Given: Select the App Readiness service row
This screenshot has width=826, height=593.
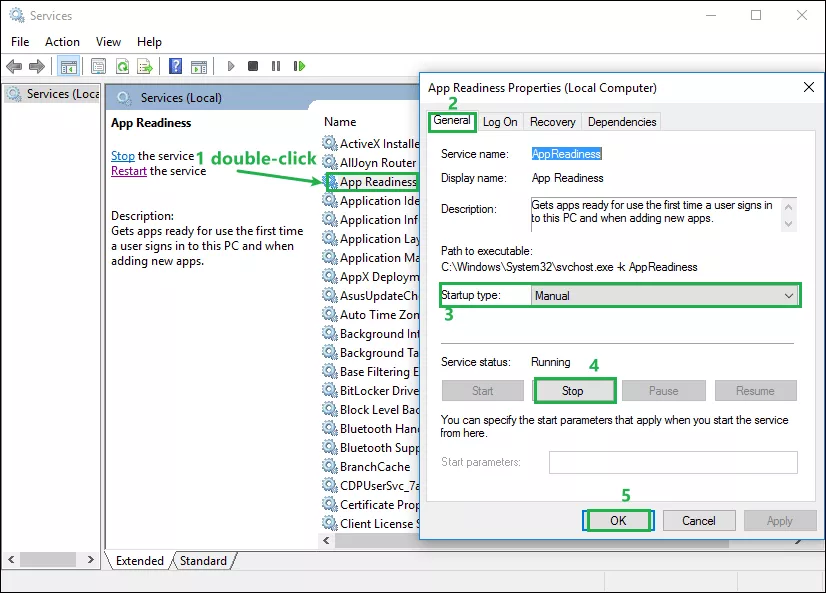Looking at the screenshot, I should 371,182.
